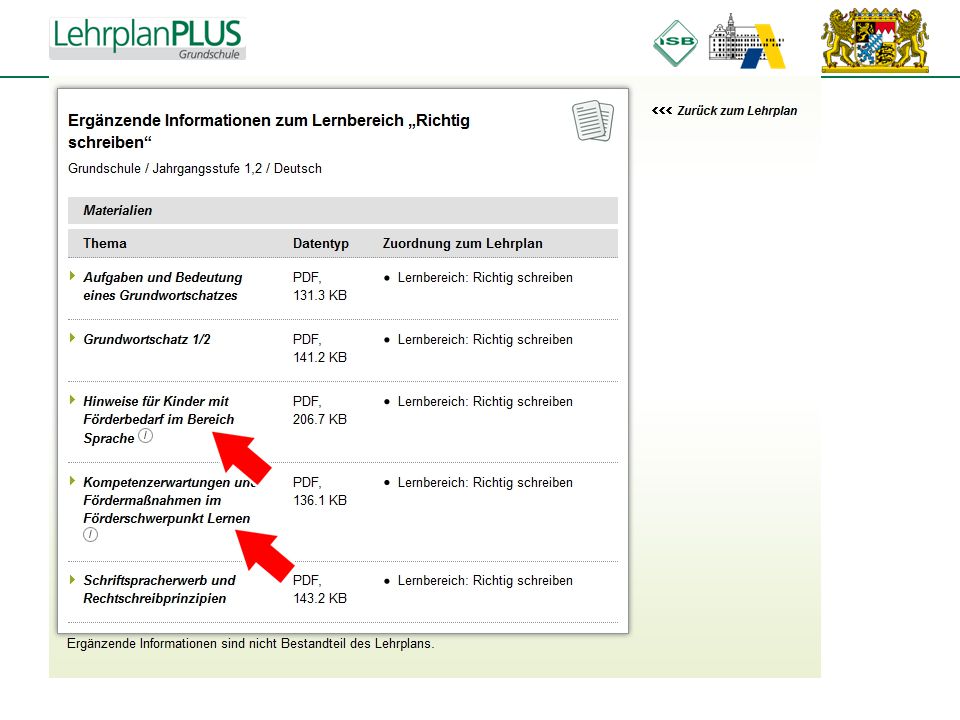The image size is (960, 720).
Task: Expand the arrow beside 'Aufgaben und Bedeutung'
Action: tap(72, 276)
